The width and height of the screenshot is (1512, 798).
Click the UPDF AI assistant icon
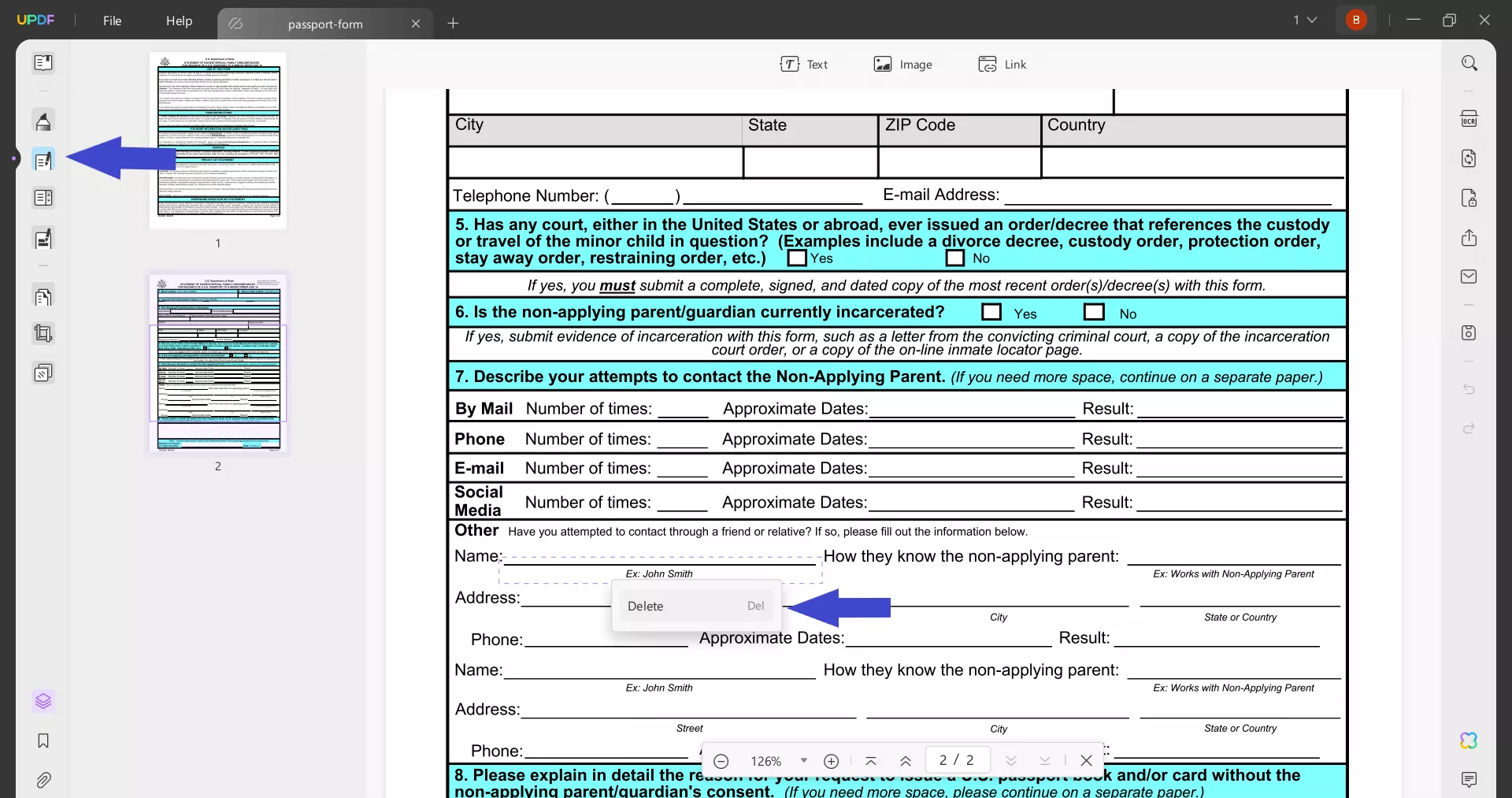pos(1469,740)
